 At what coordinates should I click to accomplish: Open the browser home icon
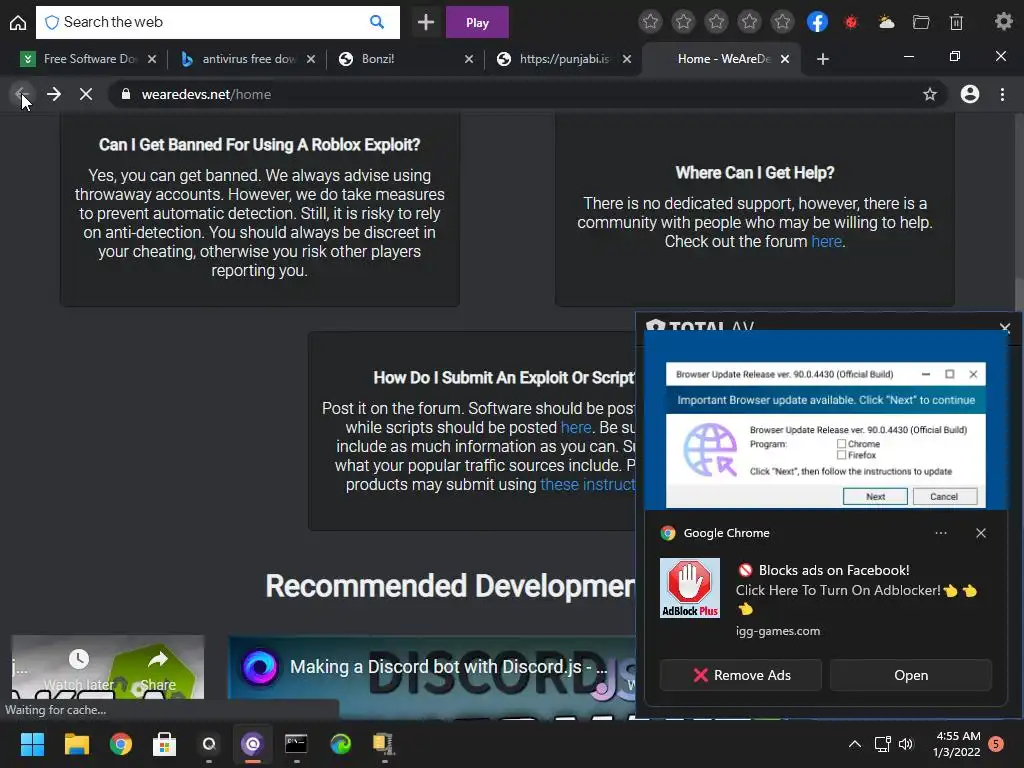click(18, 23)
